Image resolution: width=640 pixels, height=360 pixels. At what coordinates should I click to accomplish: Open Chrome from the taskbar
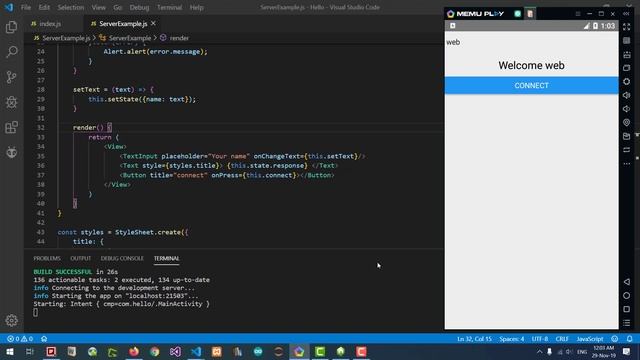pos(154,351)
